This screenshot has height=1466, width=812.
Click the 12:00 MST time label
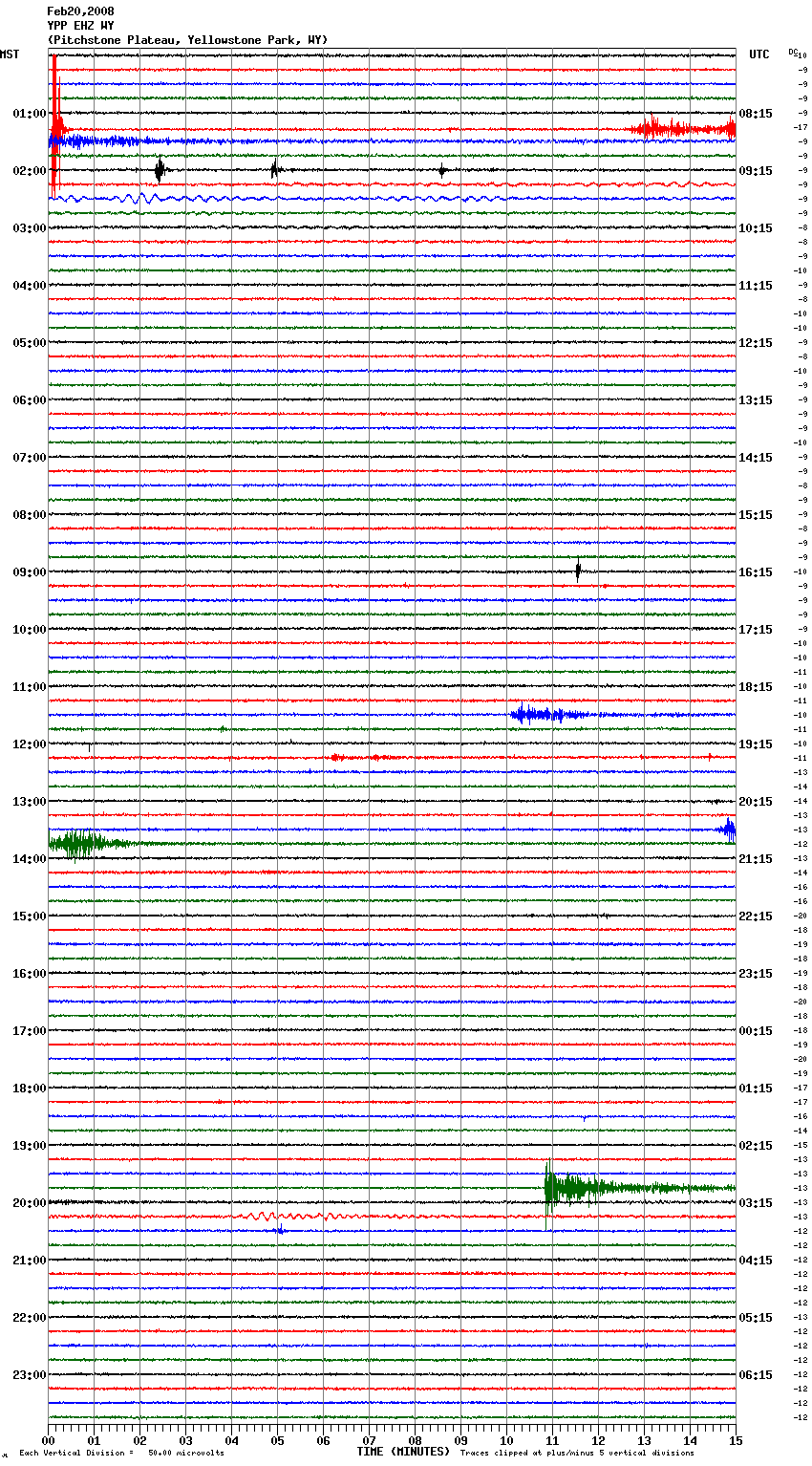point(30,744)
